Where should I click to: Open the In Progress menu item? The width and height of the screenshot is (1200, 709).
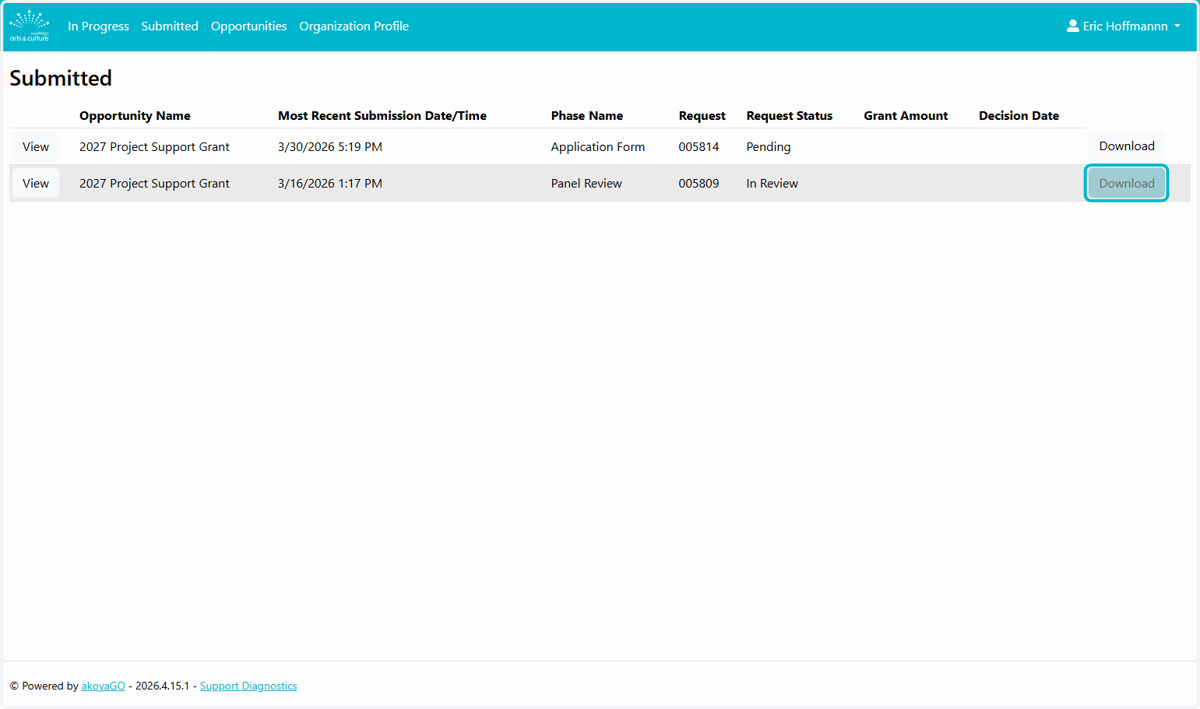pyautogui.click(x=98, y=26)
